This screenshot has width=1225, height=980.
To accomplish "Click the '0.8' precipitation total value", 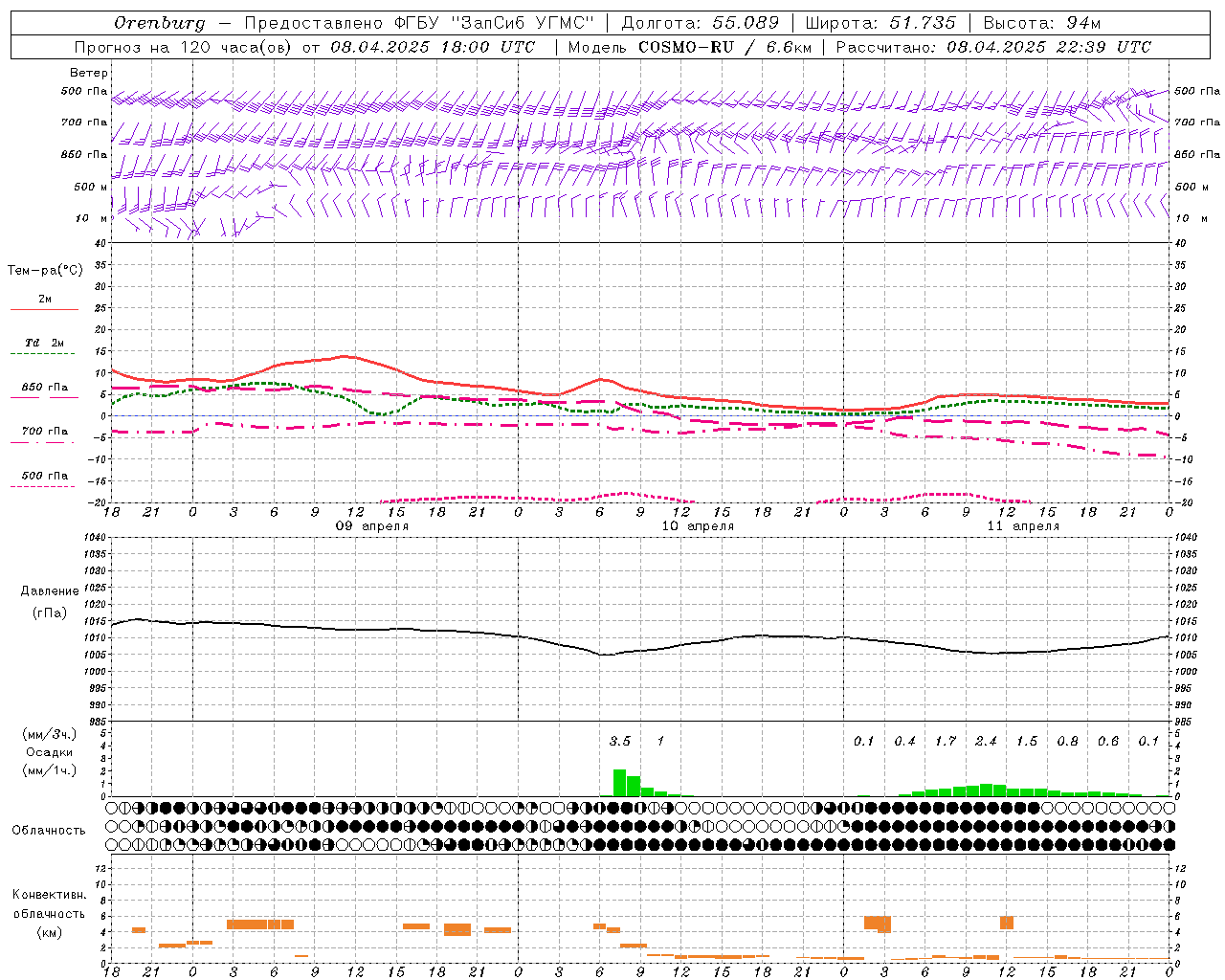I will pyautogui.click(x=1067, y=741).
